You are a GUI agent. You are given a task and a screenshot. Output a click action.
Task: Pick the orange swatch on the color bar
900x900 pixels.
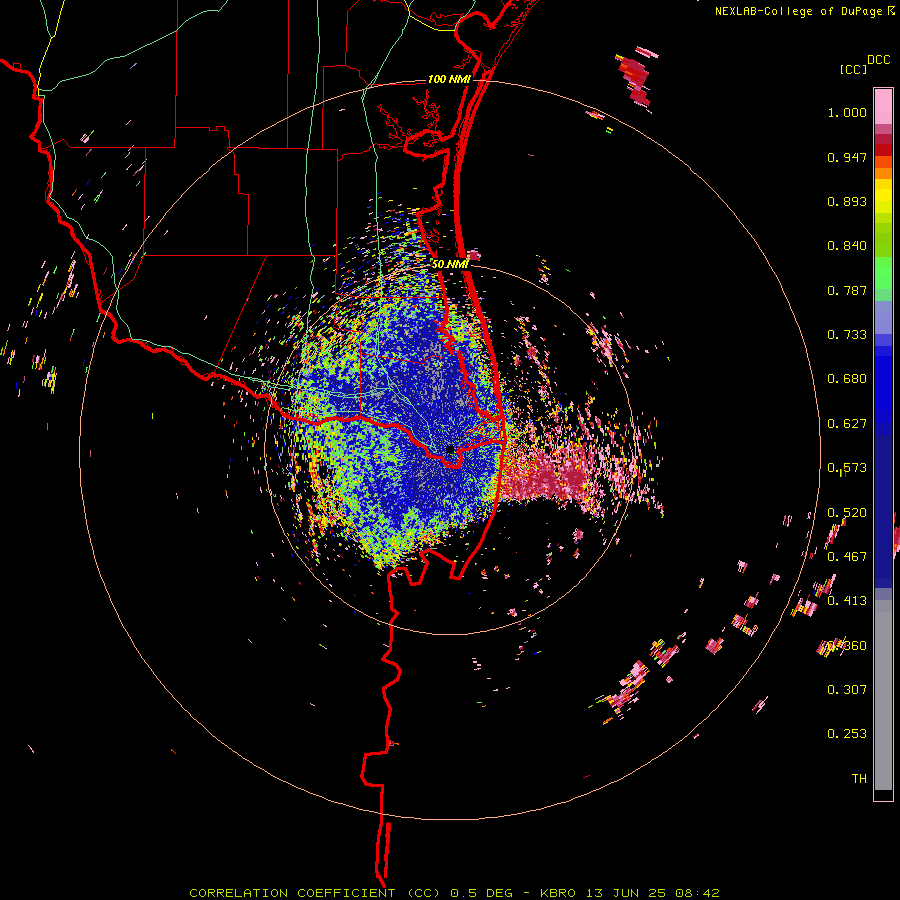point(883,173)
